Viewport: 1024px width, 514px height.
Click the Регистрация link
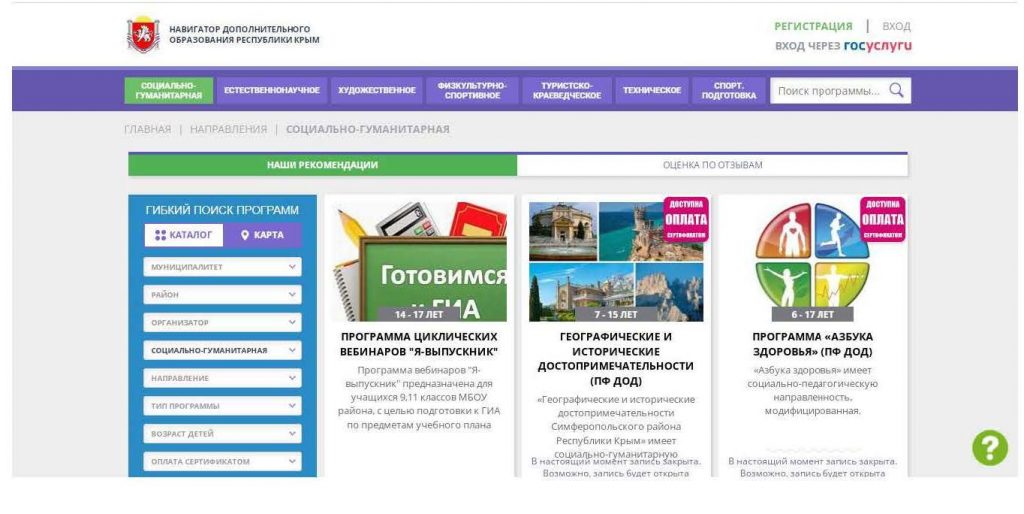pos(813,26)
